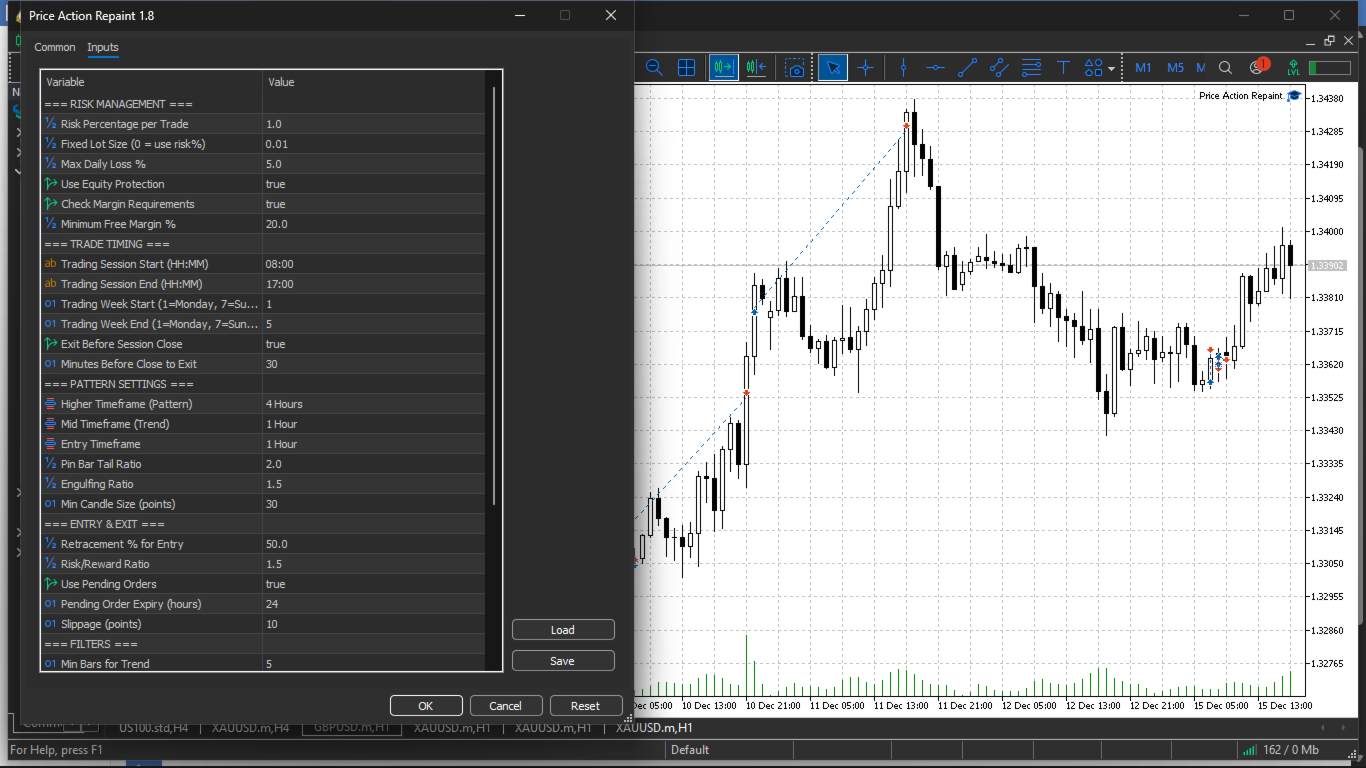Select the 'Min Bars for Trend' variable name
Viewport: 1366px width, 768px height.
click(105, 664)
